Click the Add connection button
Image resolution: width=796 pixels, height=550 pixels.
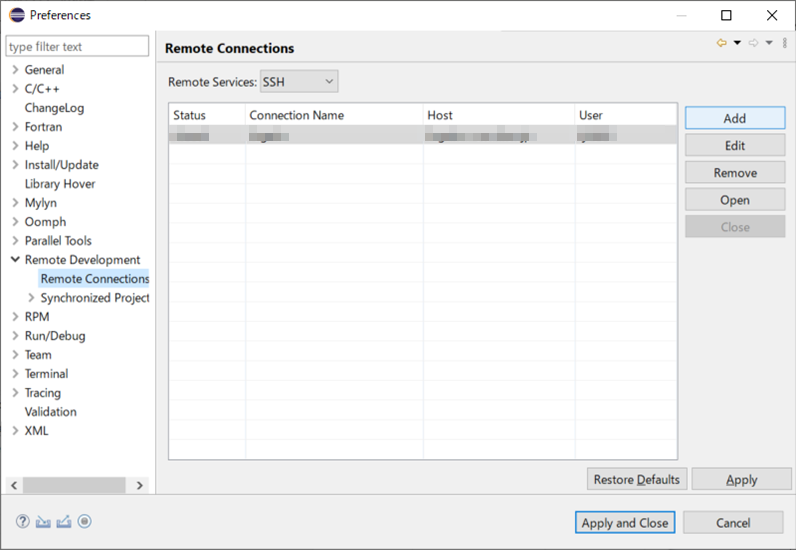(x=734, y=118)
